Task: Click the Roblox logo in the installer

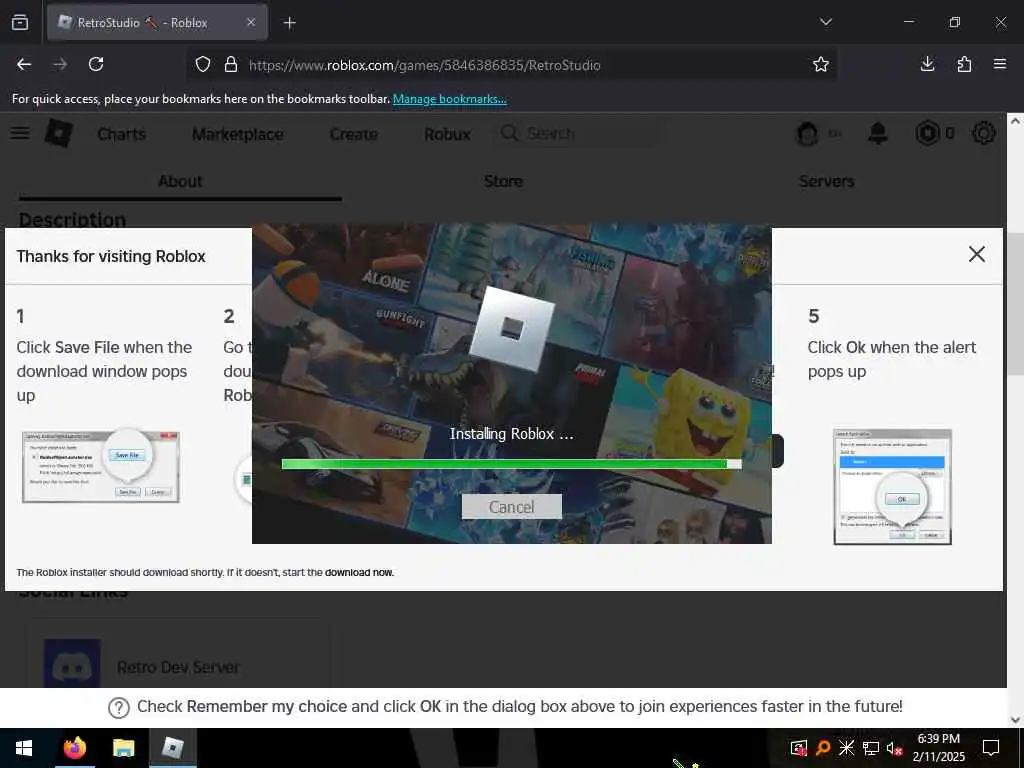Action: pyautogui.click(x=511, y=328)
